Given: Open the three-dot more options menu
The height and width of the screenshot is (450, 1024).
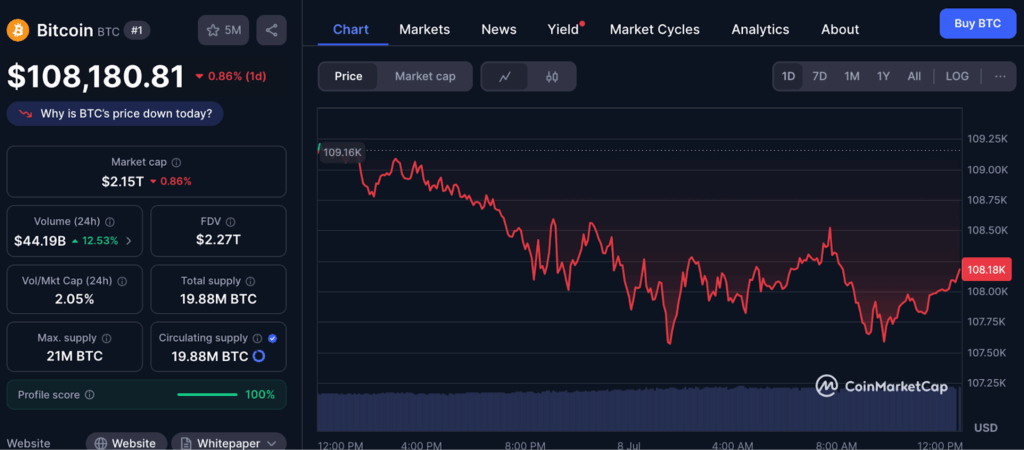Looking at the screenshot, I should (x=1000, y=76).
